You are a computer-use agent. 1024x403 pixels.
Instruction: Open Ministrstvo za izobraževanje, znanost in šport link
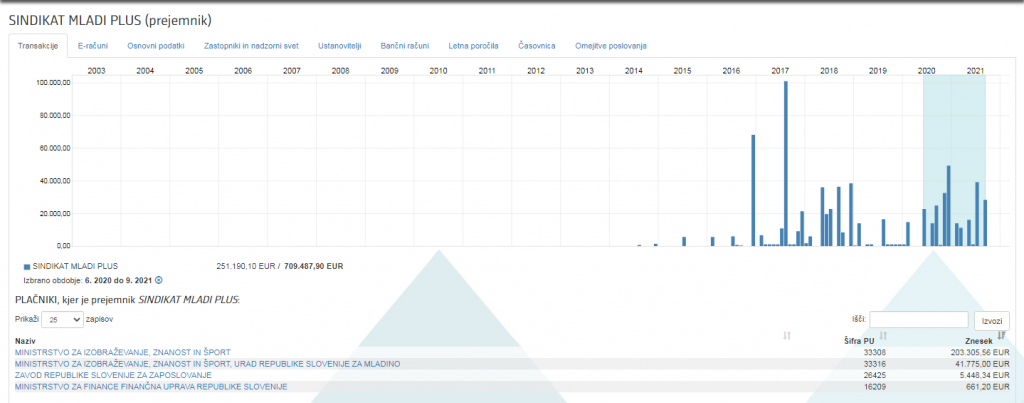[123, 352]
